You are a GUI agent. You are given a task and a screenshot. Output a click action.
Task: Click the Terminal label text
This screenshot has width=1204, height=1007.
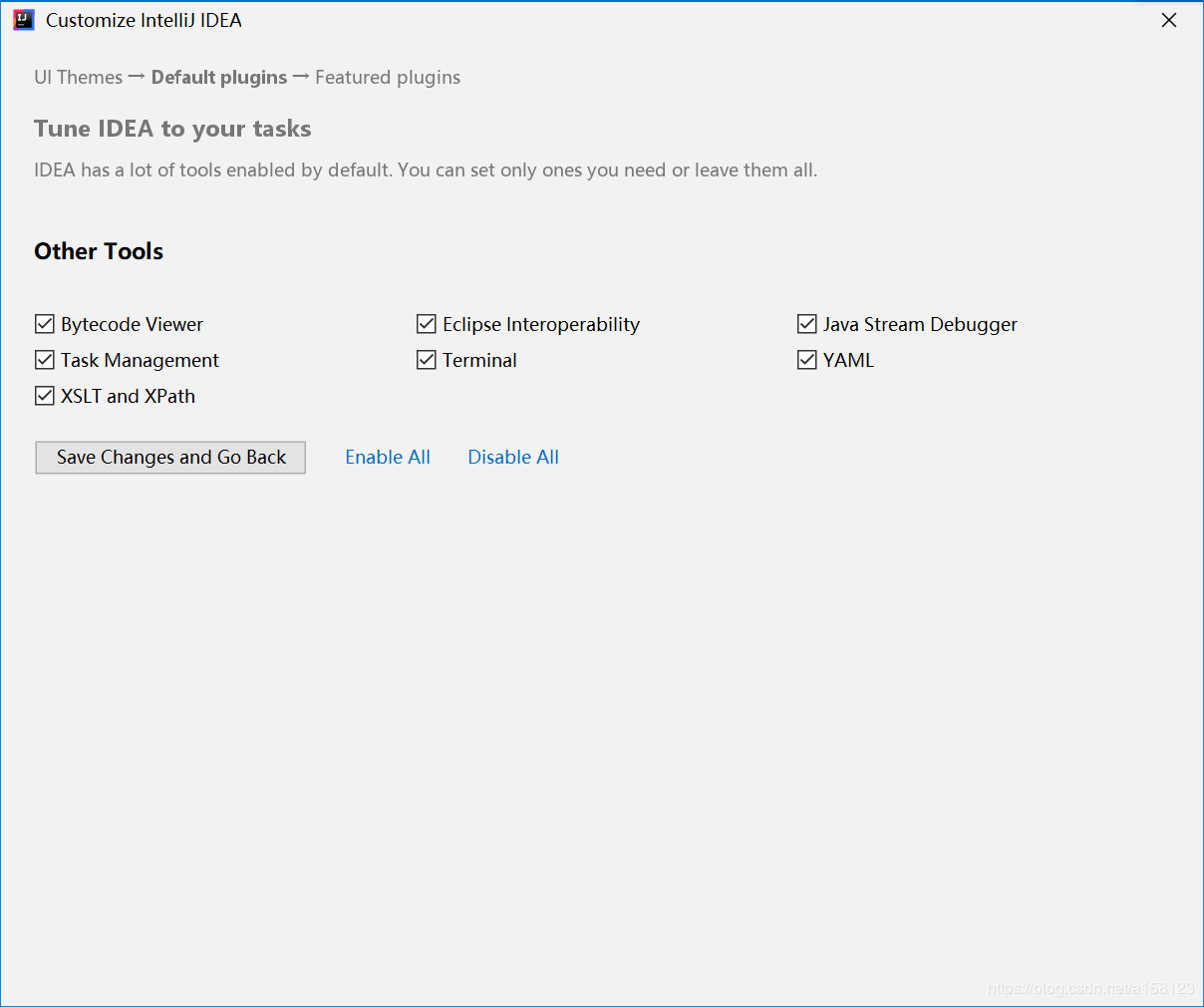(x=479, y=360)
